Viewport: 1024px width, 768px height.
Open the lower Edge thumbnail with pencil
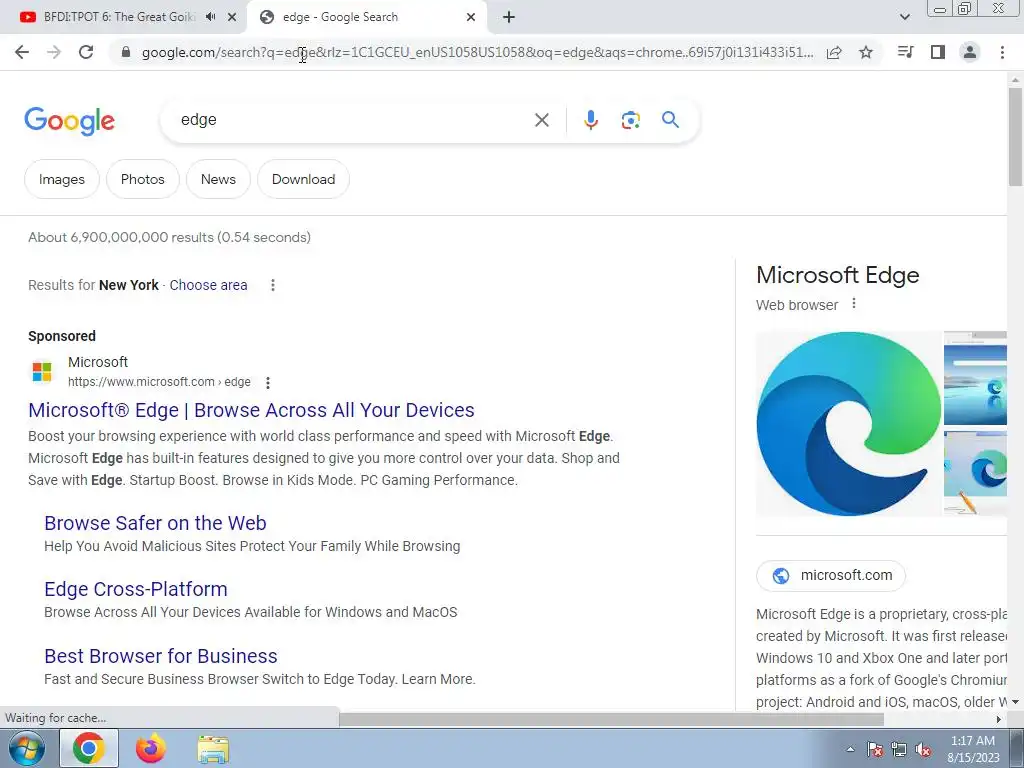pyautogui.click(x=975, y=473)
